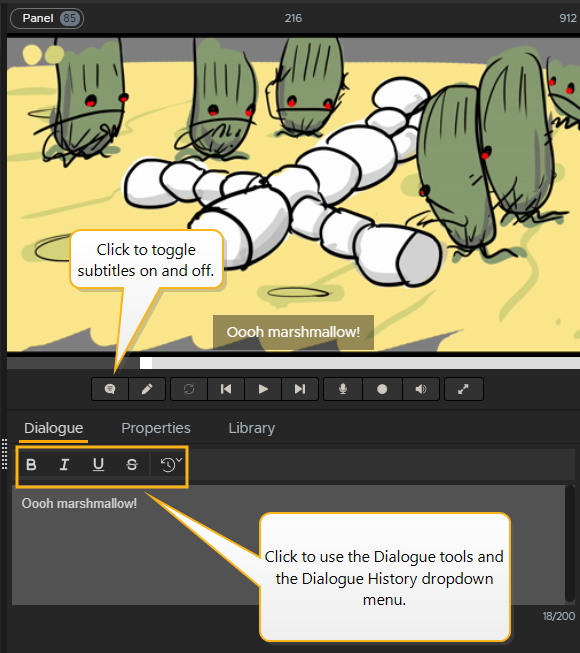Screen dimensions: 580x653
Task: Skip to the next panel
Action: pos(300,389)
